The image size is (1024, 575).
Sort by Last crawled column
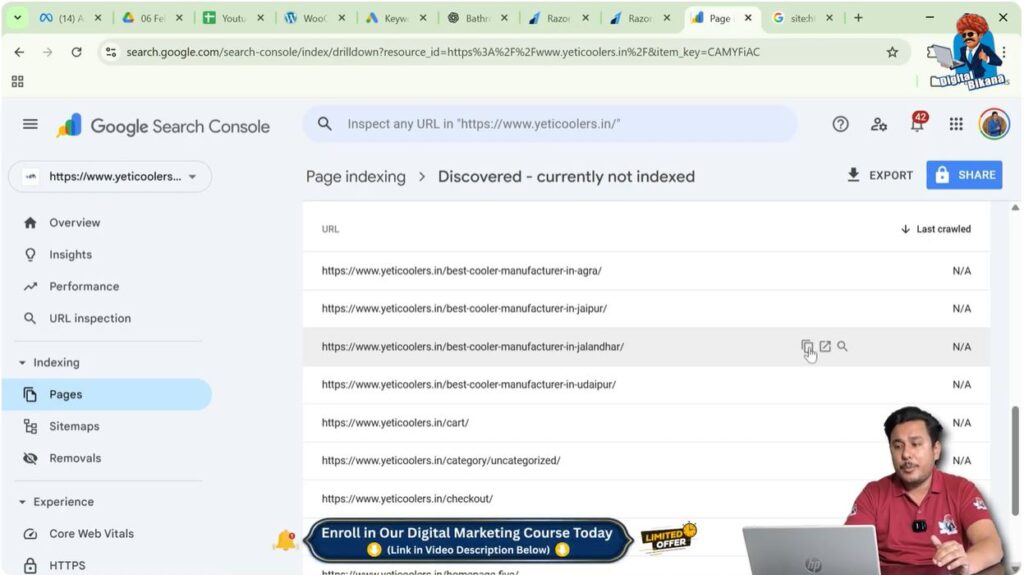click(935, 229)
